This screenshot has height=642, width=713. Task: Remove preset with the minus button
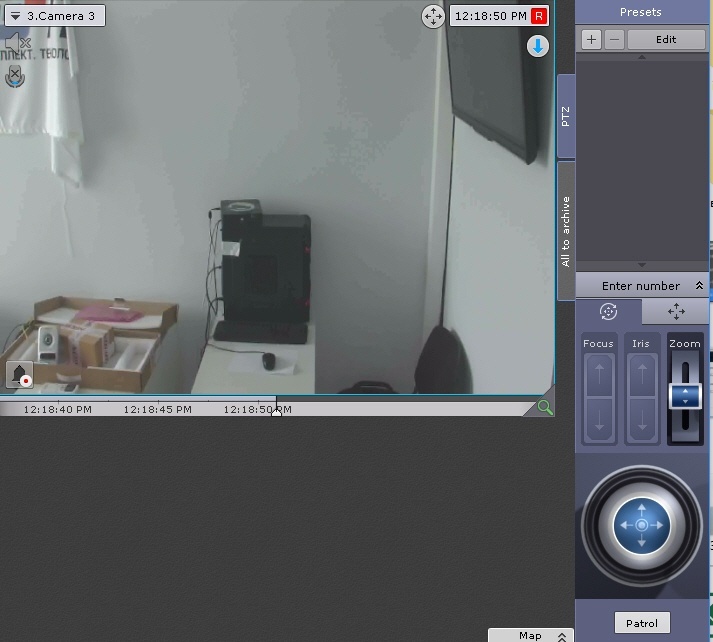pos(614,39)
